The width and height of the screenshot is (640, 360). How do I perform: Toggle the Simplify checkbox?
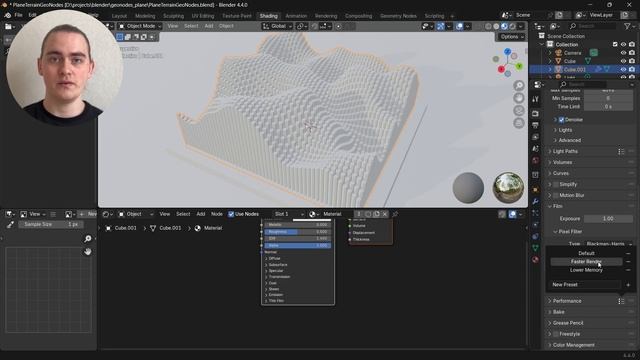[556, 184]
